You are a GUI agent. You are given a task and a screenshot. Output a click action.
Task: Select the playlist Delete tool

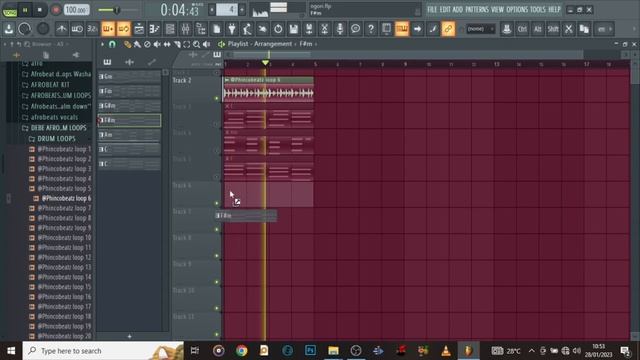coord(147,44)
